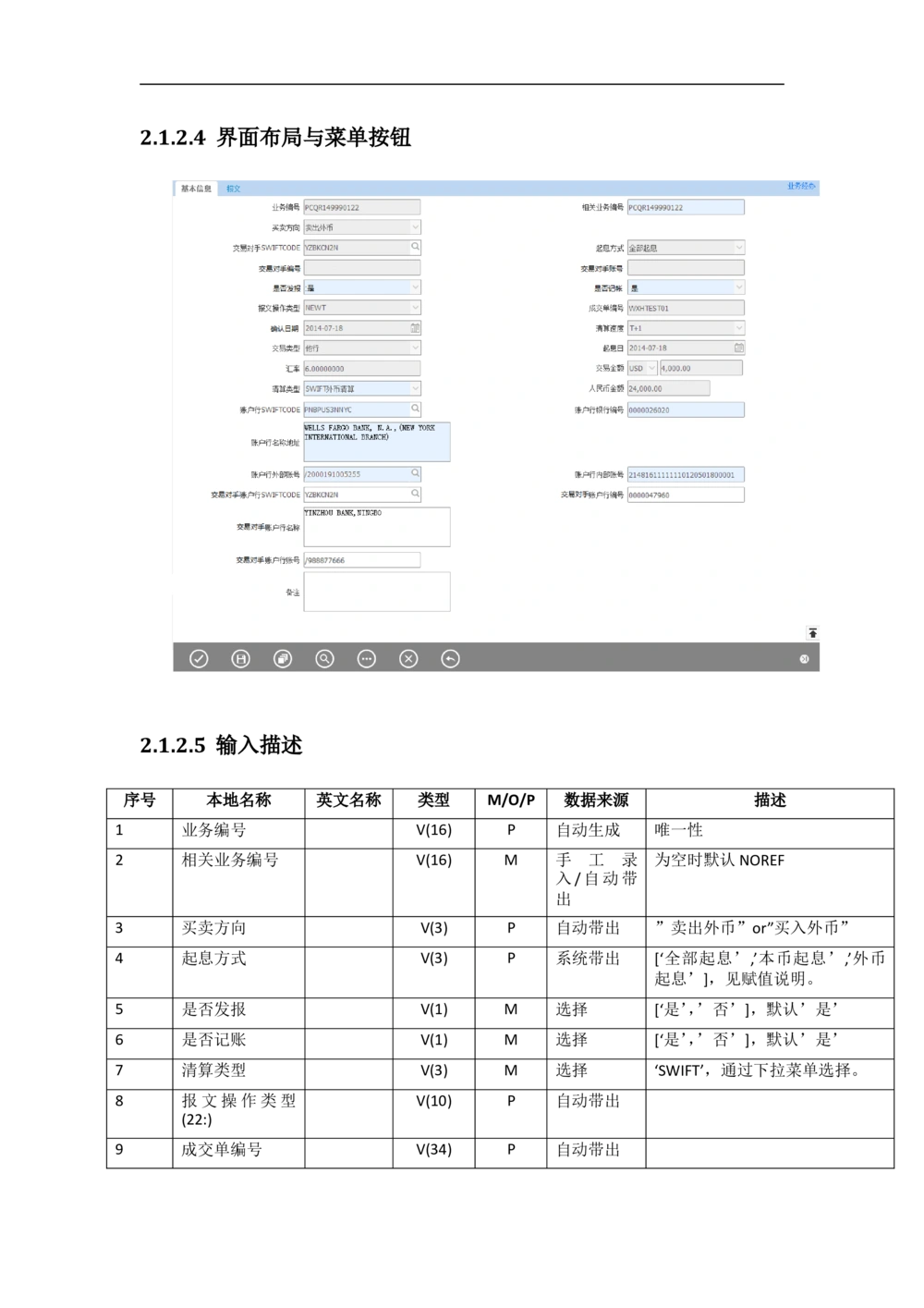Click into the 备注 text area

tap(376, 592)
